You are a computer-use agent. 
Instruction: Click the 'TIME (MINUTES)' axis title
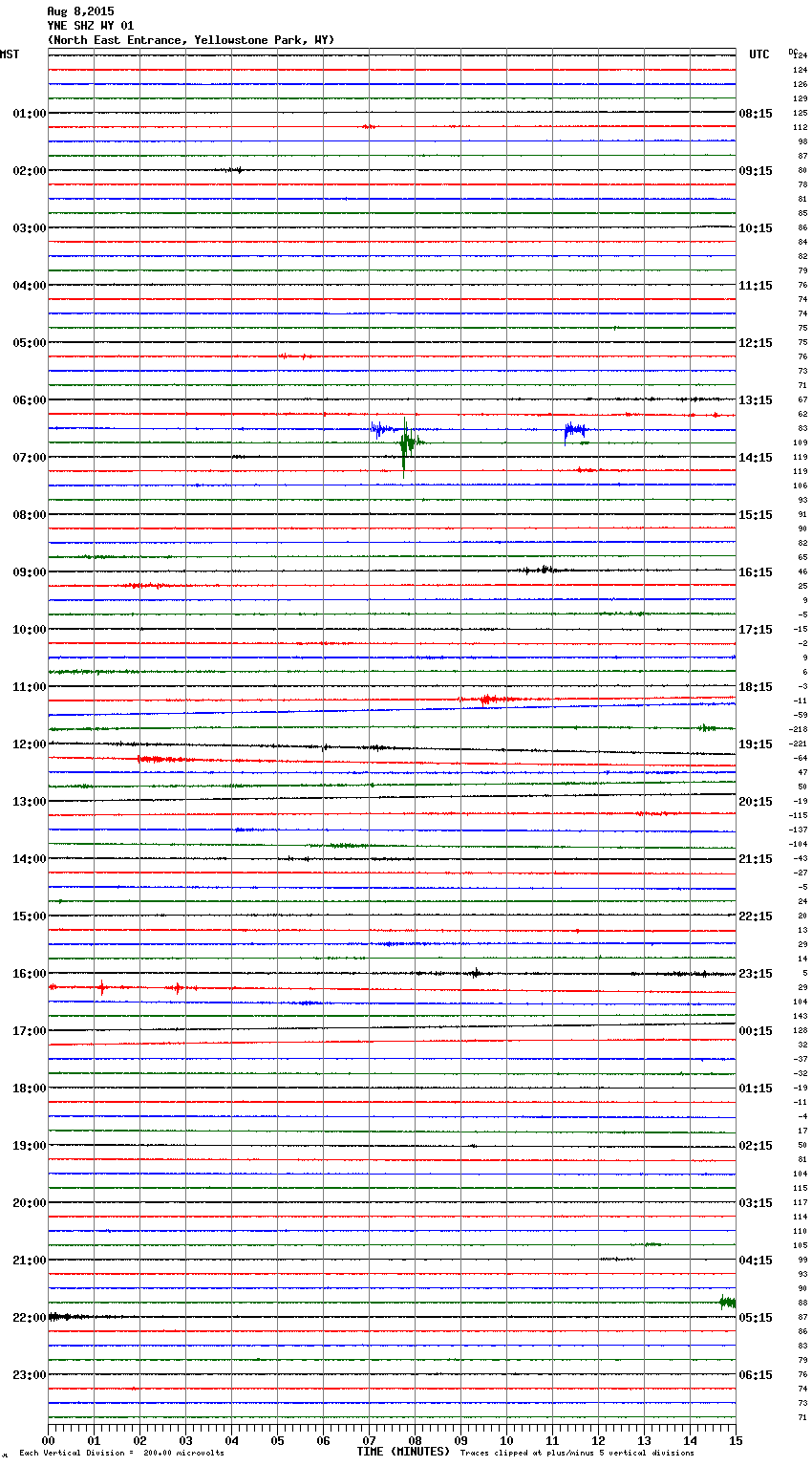tap(403, 1452)
